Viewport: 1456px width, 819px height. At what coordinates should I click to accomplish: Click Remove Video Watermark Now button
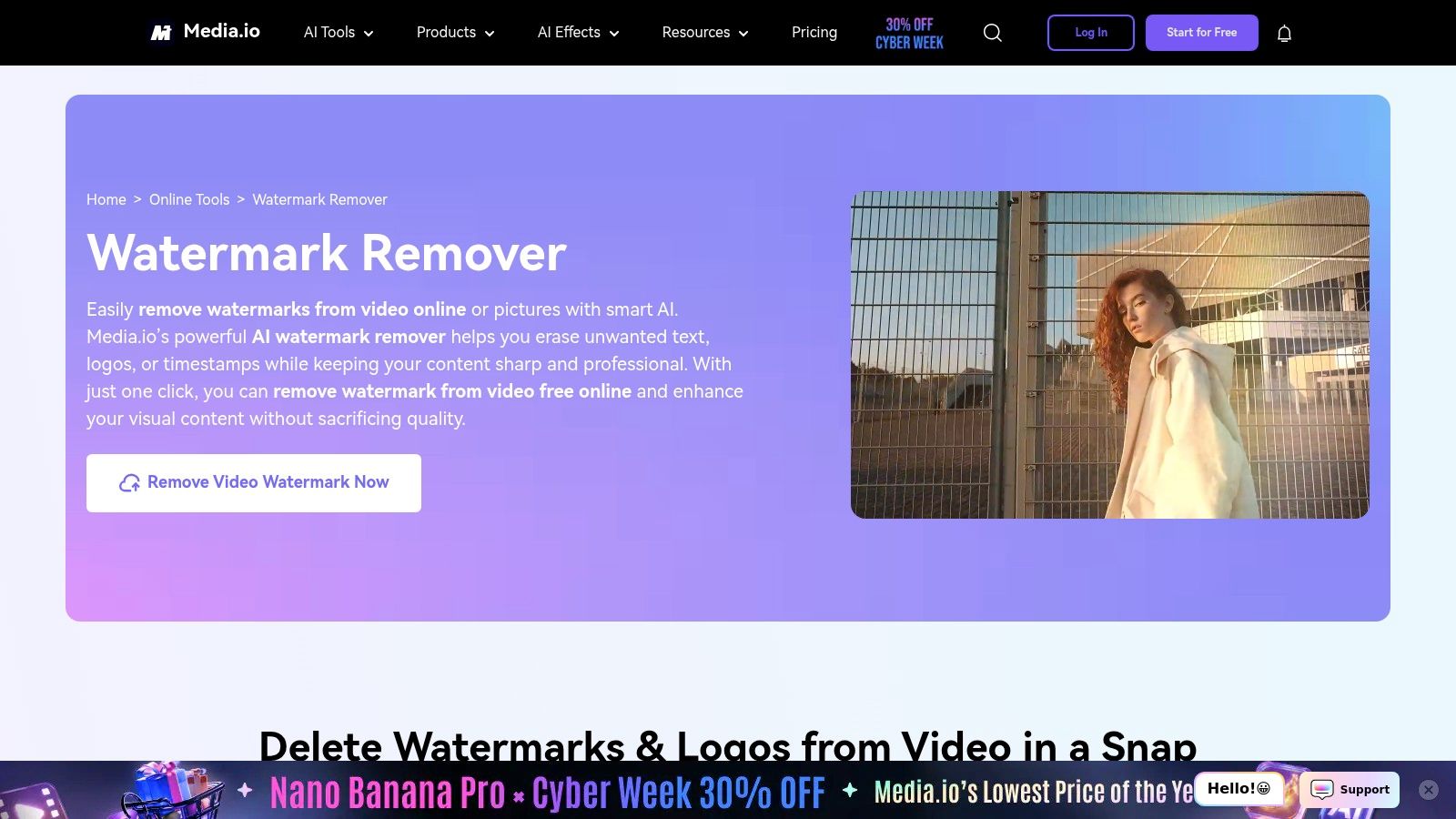pyautogui.click(x=254, y=483)
